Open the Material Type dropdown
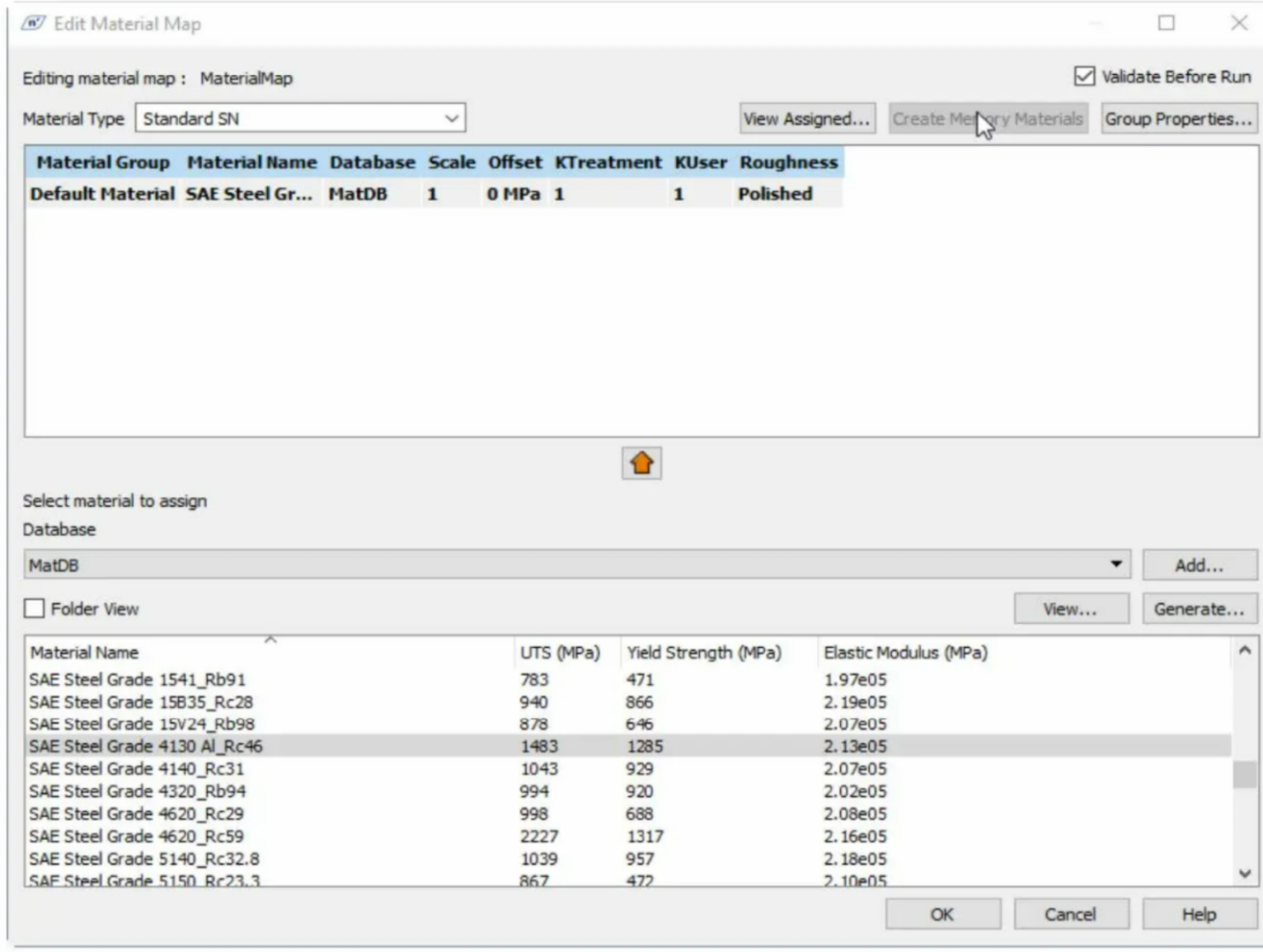This screenshot has width=1263, height=952. click(300, 118)
